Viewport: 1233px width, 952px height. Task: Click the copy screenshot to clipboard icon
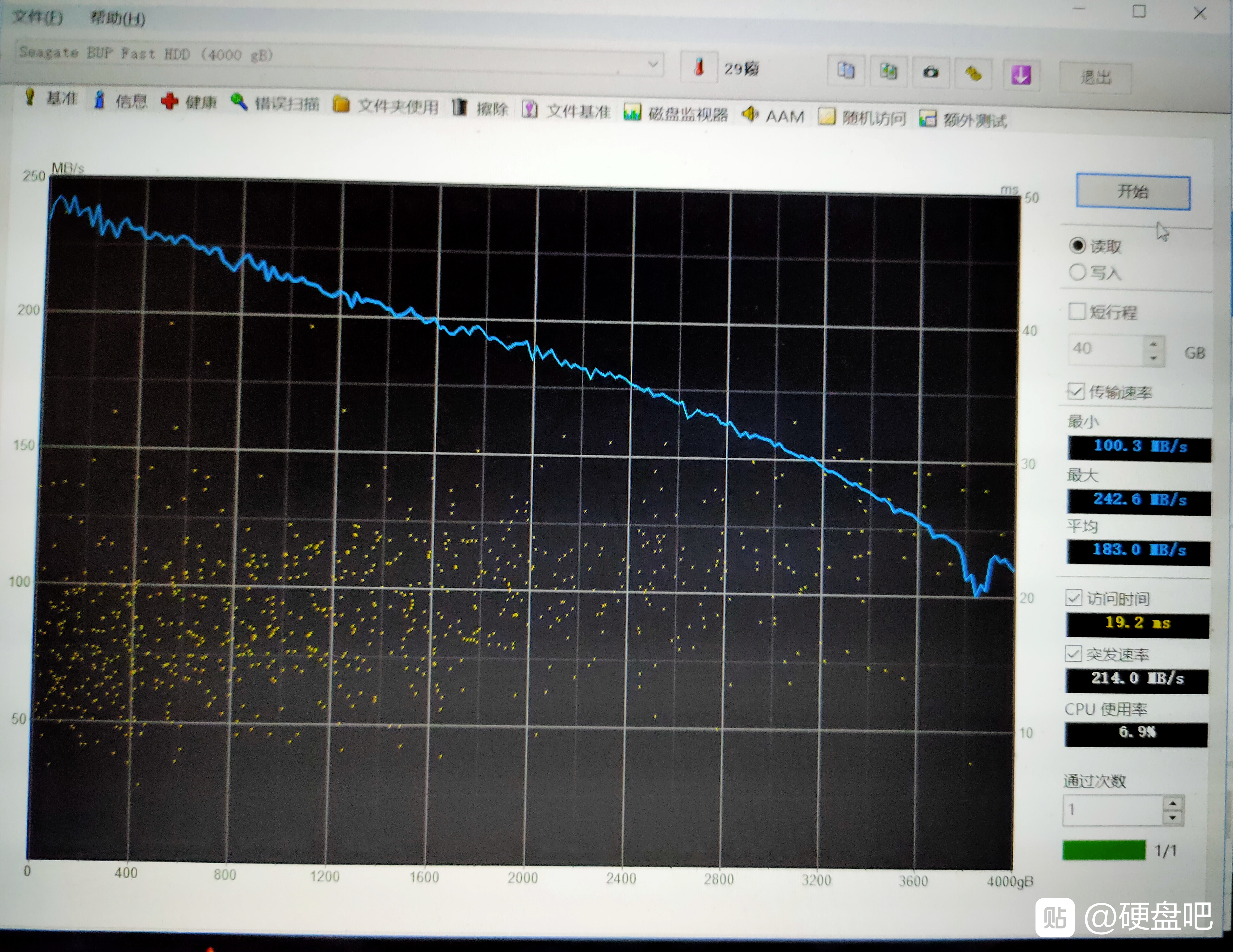(x=888, y=72)
